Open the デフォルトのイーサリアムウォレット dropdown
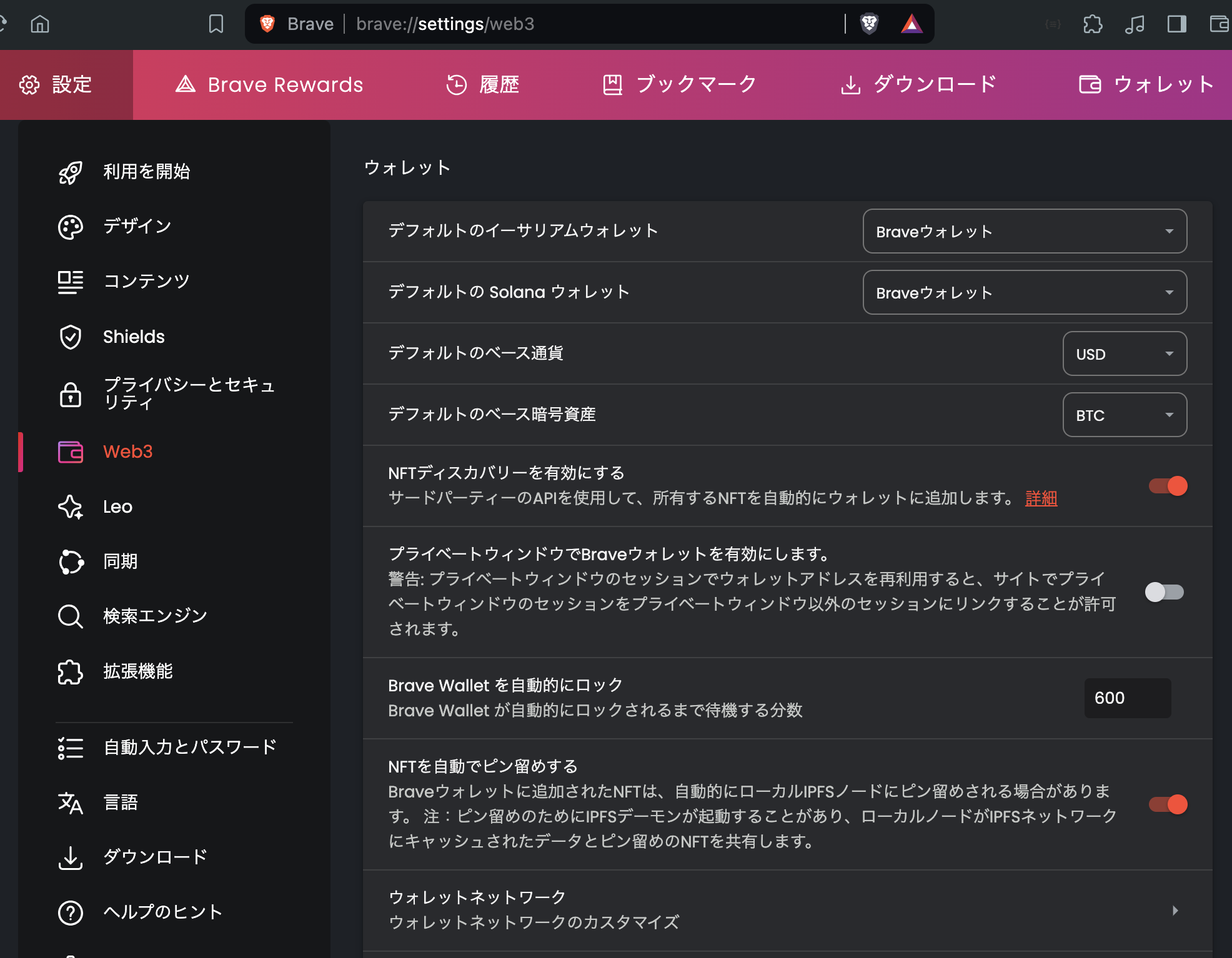Screen dimensions: 1232x958 coord(1025,231)
